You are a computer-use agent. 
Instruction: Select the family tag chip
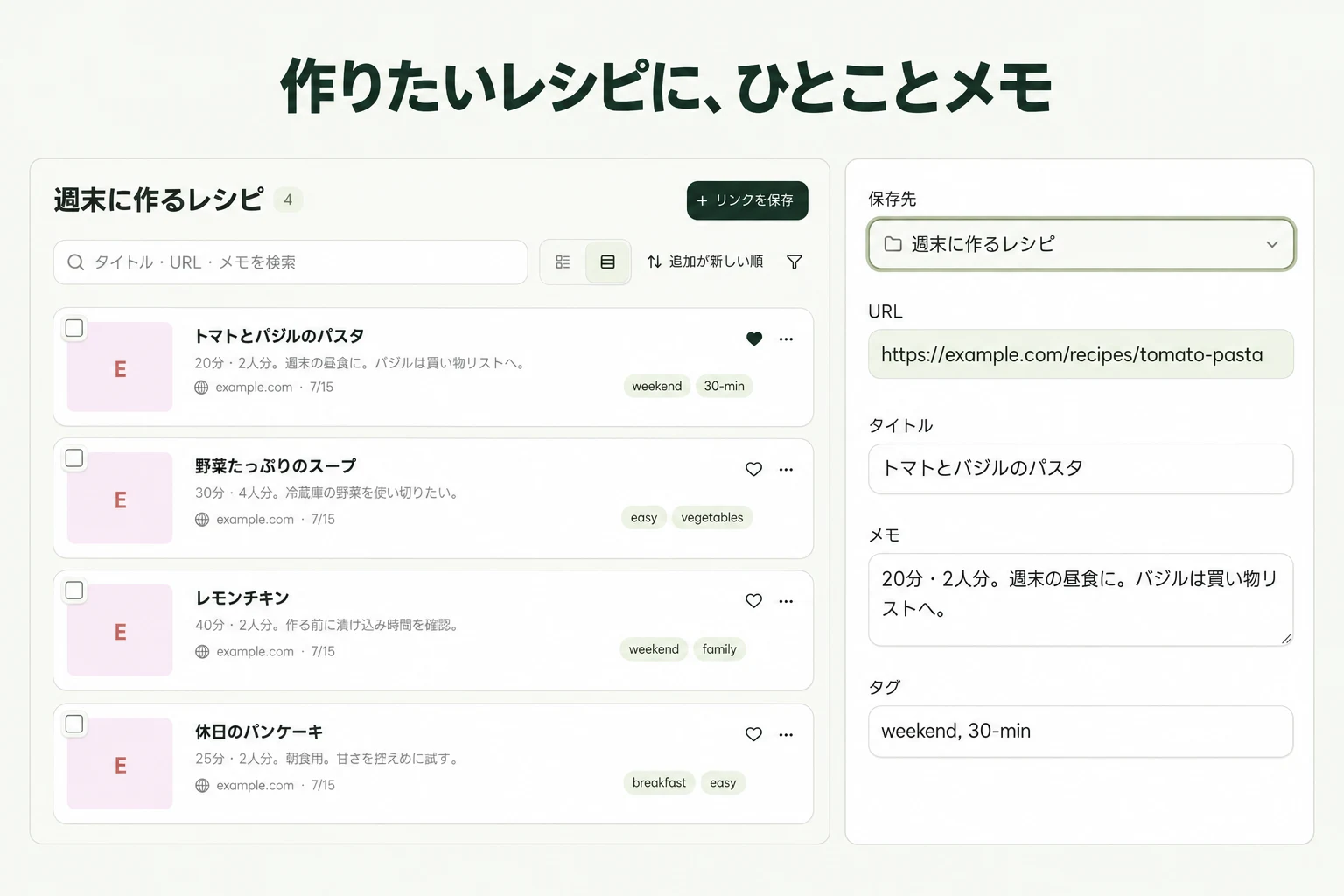719,648
